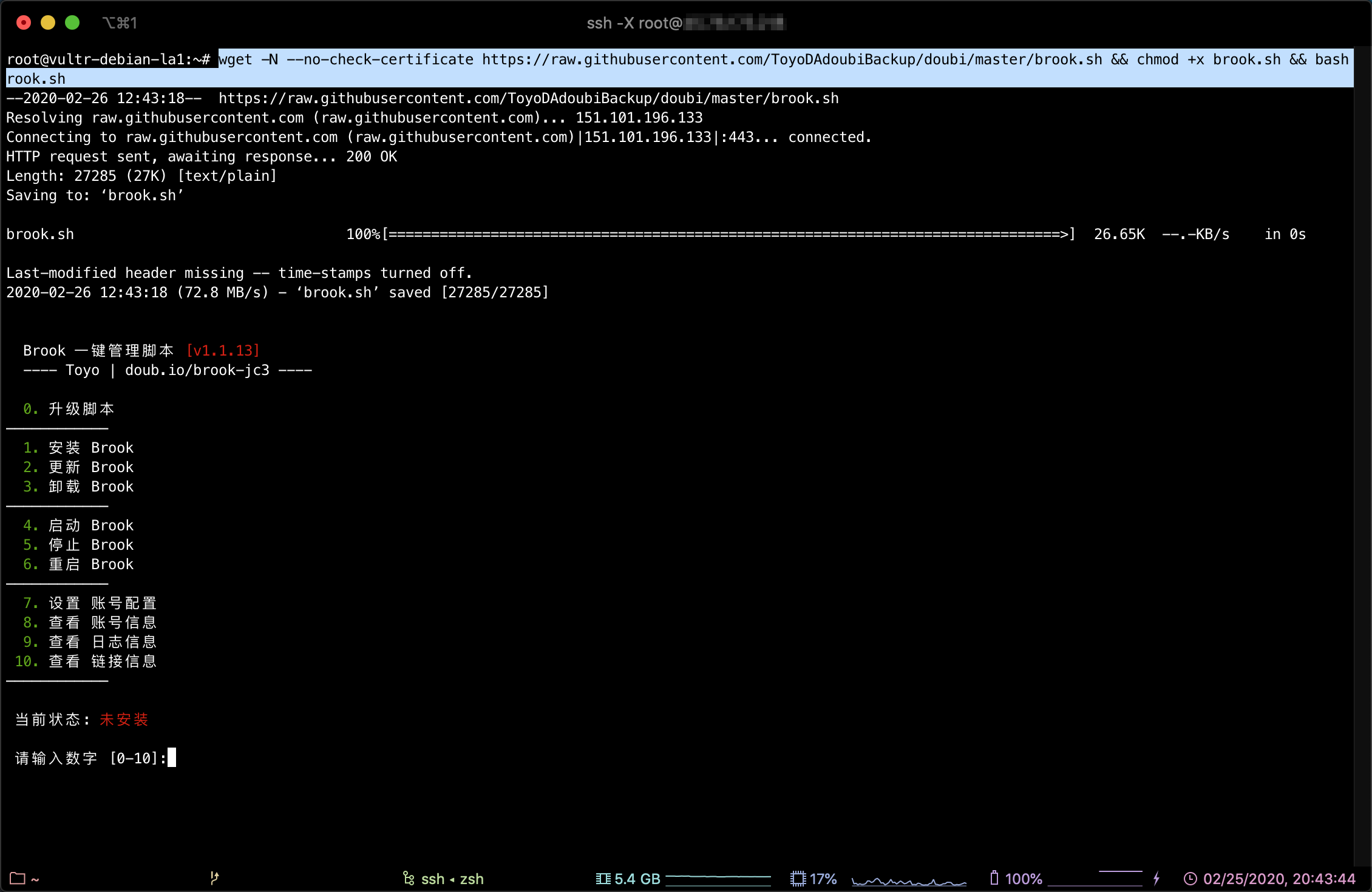Click the git branch icon in status bar
The image size is (1372, 892).
coord(214,878)
